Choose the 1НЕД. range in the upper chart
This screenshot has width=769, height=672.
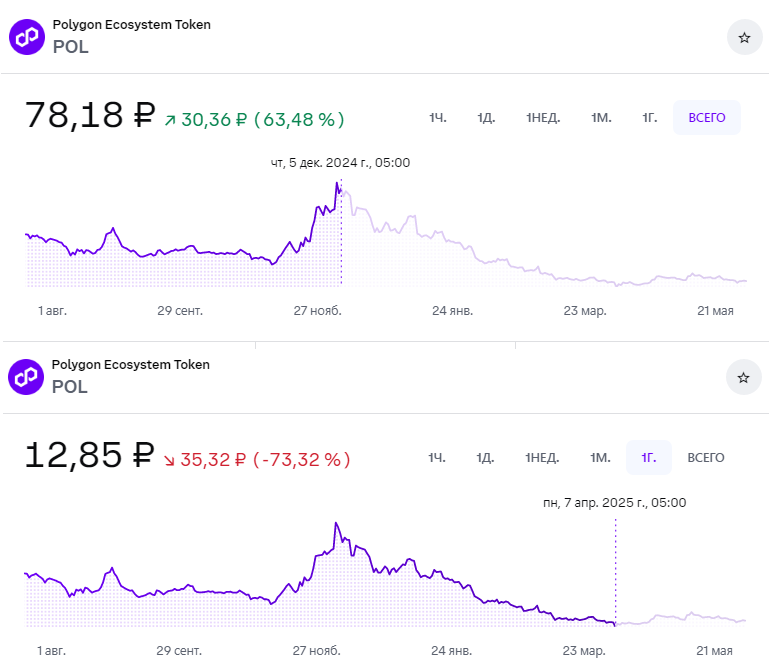click(543, 118)
